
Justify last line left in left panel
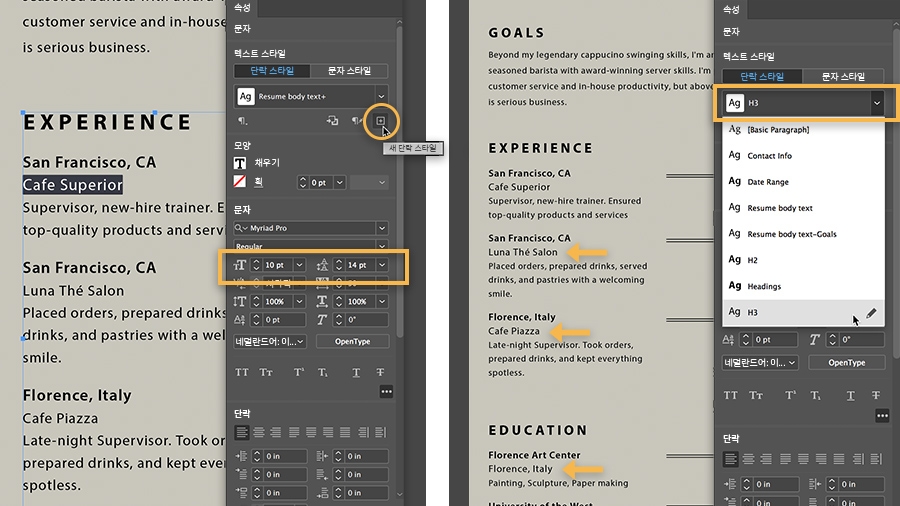tap(294, 432)
